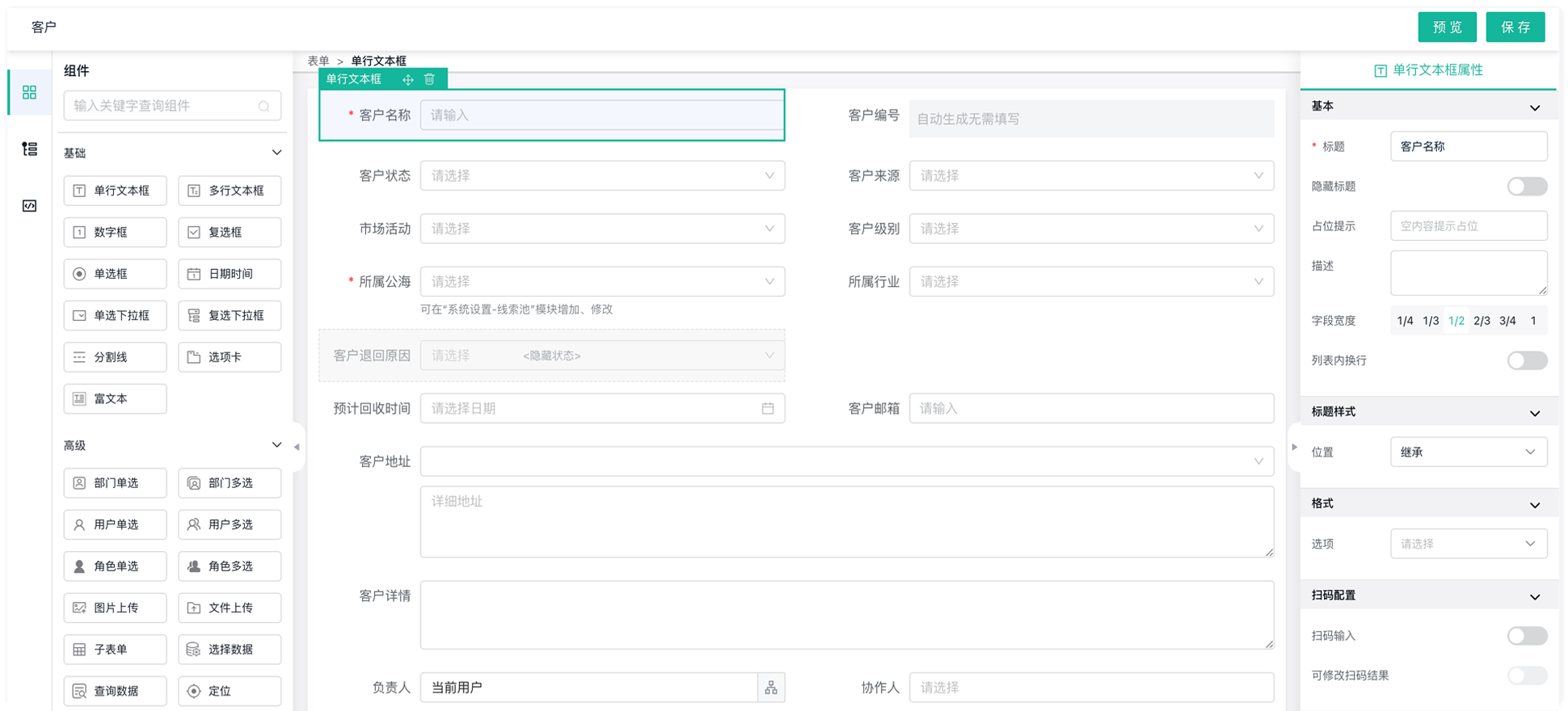Viewport: 1568px width, 711px height.
Task: Click the calendar icon in 预计回收时间
Action: click(x=768, y=409)
